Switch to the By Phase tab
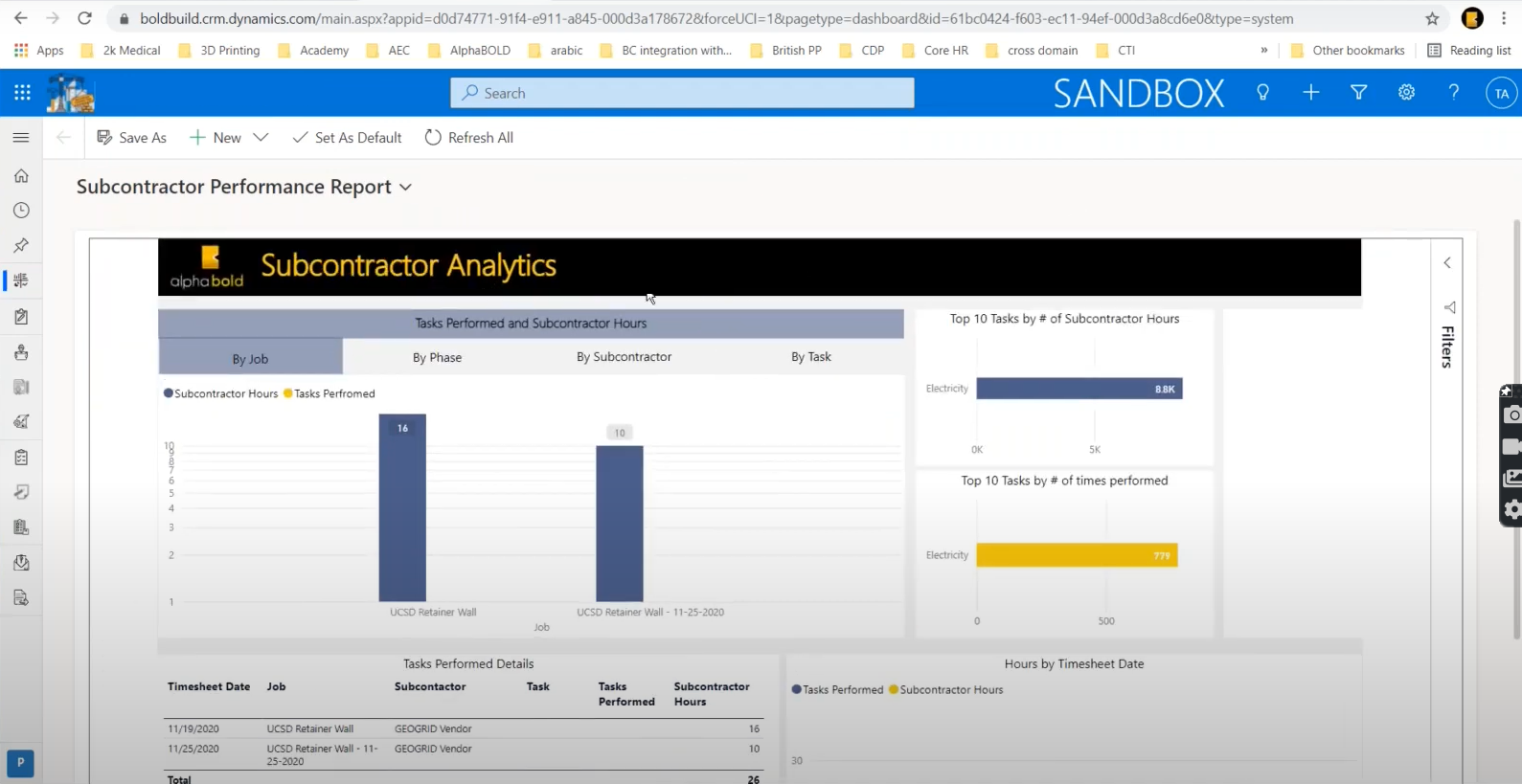 click(x=437, y=358)
